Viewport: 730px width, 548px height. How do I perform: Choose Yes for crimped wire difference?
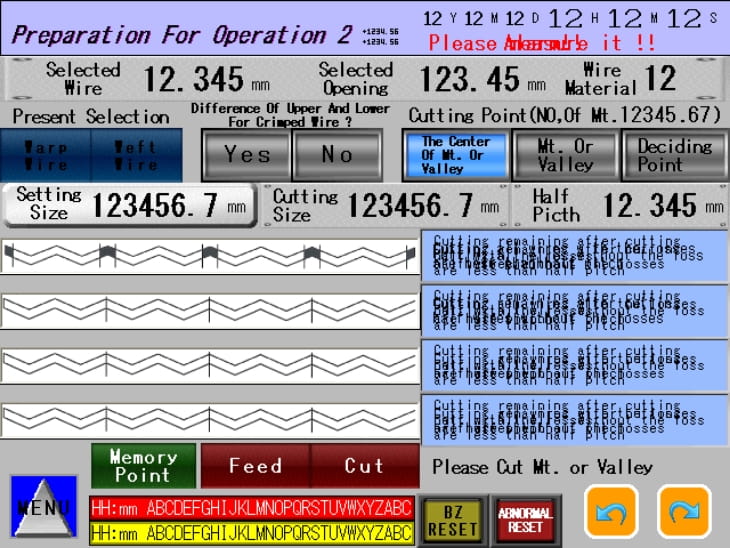click(x=246, y=154)
